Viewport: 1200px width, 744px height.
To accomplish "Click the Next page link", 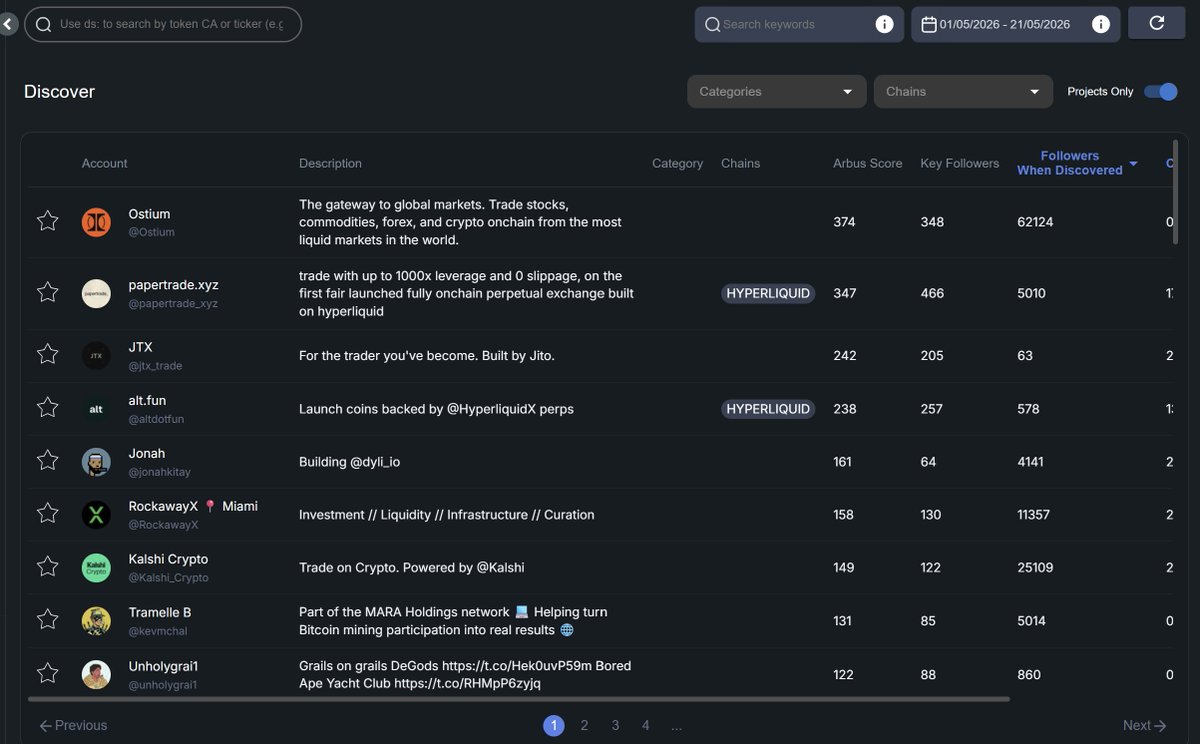I will tap(1144, 725).
